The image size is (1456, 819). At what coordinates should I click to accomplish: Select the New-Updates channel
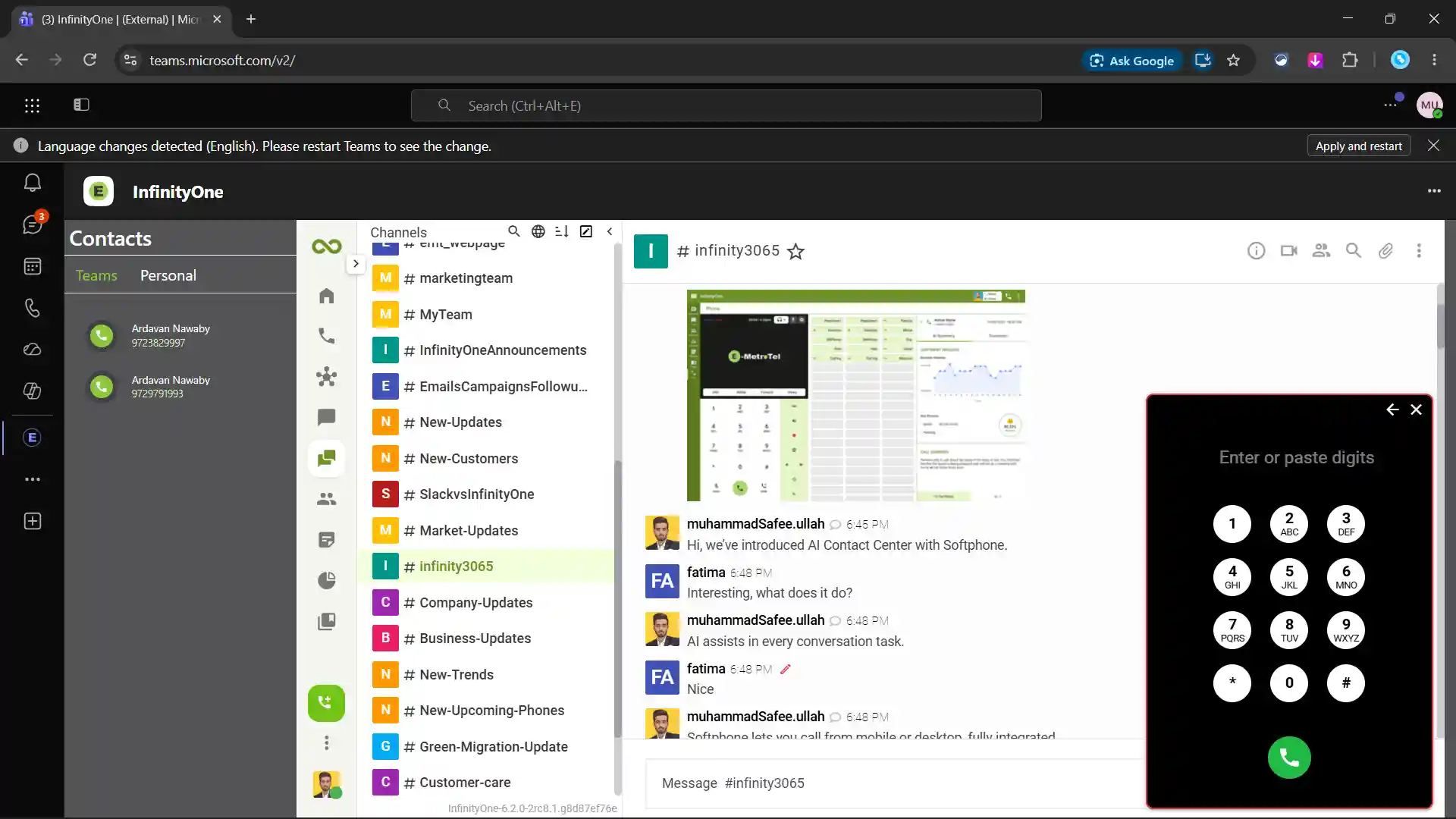click(x=485, y=422)
